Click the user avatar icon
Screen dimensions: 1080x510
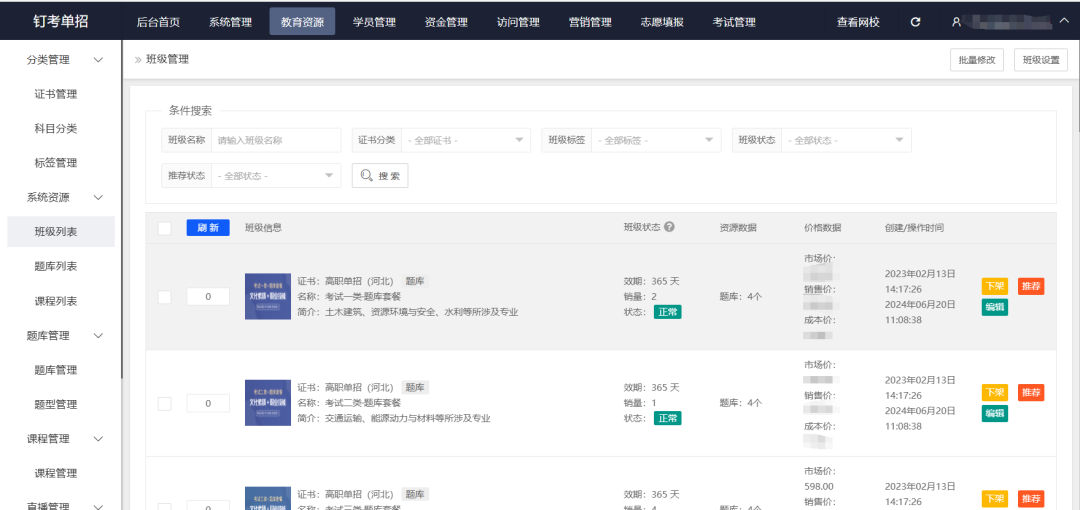pyautogui.click(x=956, y=22)
